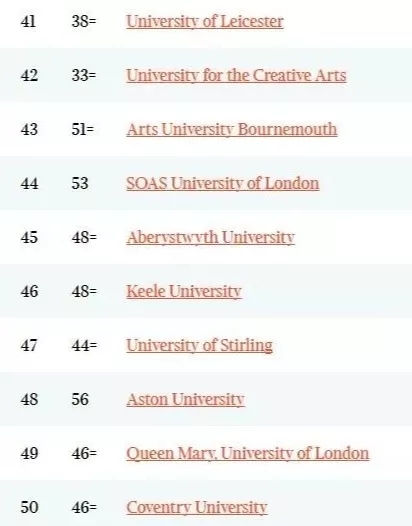This screenshot has width=412, height=526.
Task: Click previous rank 53 for SOAS
Action: pyautogui.click(x=80, y=183)
